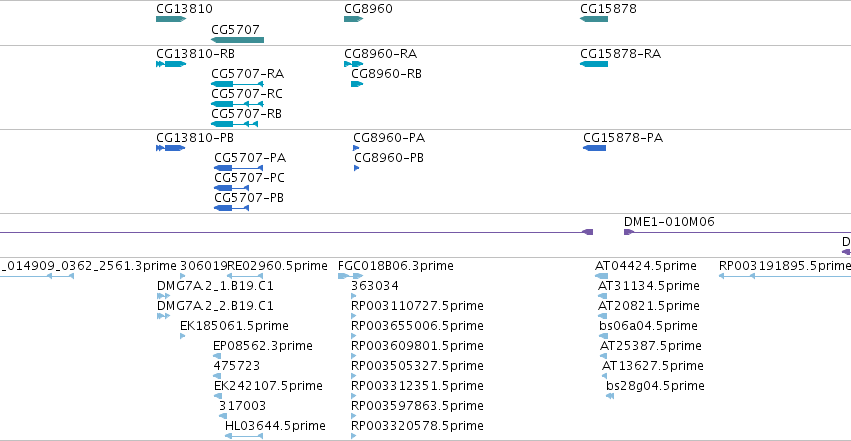This screenshot has height=441, width=851.
Task: Open the bs28g04.5prime label
Action: point(655,386)
